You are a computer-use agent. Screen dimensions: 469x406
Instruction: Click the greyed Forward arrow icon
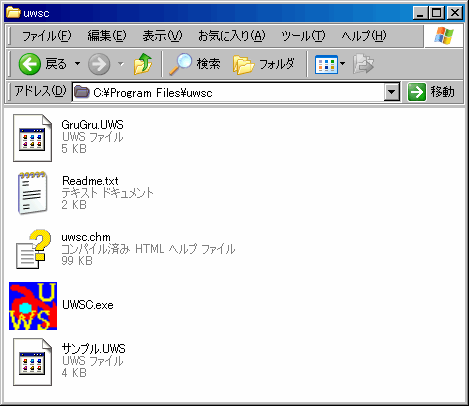99,64
